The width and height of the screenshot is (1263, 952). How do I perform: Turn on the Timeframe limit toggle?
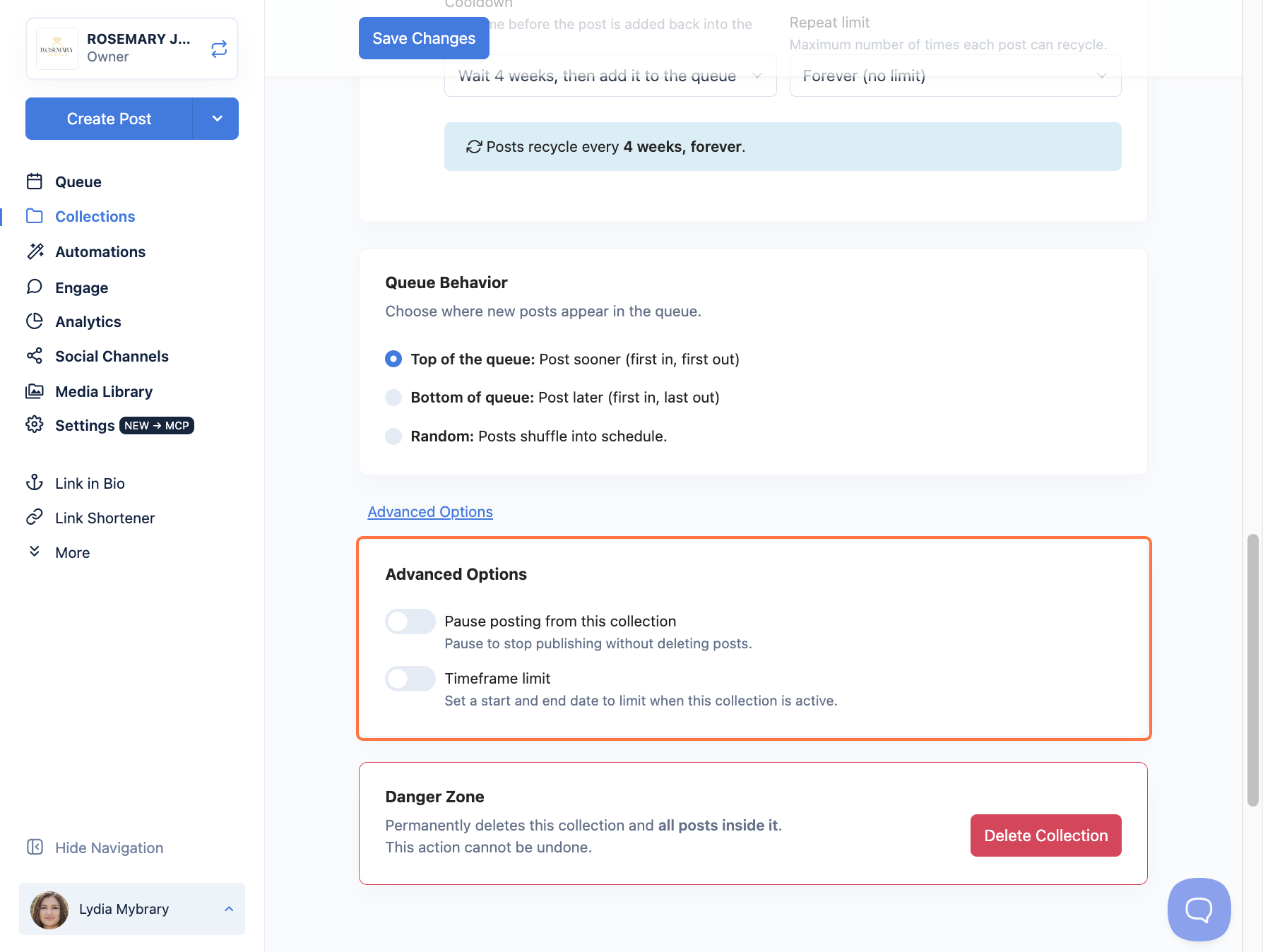click(410, 679)
